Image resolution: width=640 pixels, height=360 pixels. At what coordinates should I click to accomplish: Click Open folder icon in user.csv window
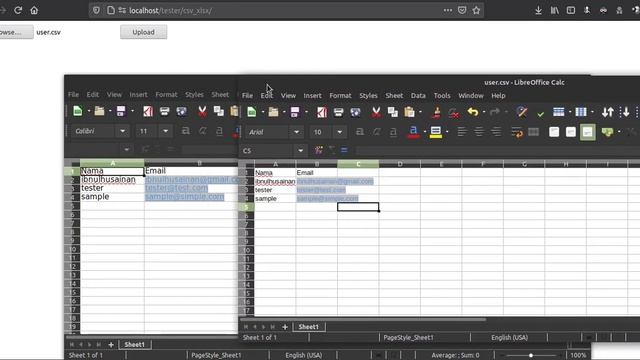click(x=273, y=112)
